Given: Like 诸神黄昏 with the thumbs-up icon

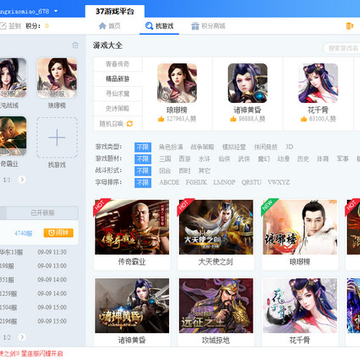Looking at the screenshot, I should pos(233,119).
